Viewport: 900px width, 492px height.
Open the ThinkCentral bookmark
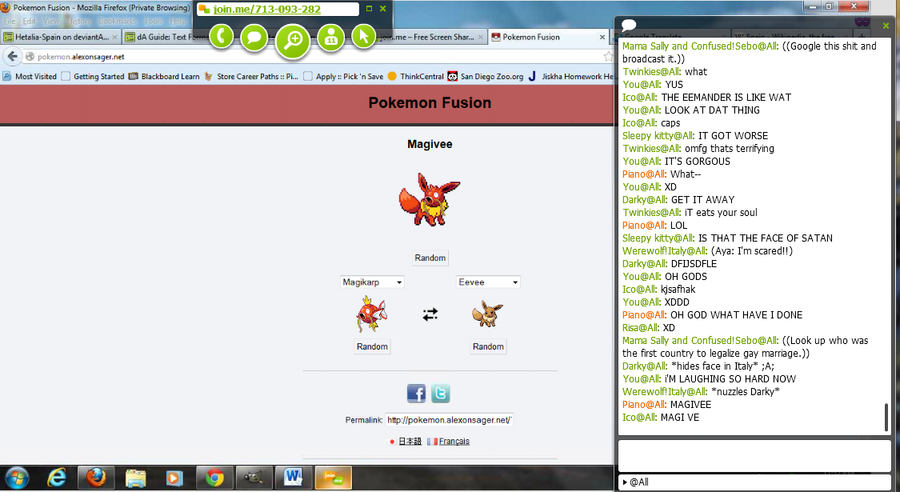[x=416, y=76]
